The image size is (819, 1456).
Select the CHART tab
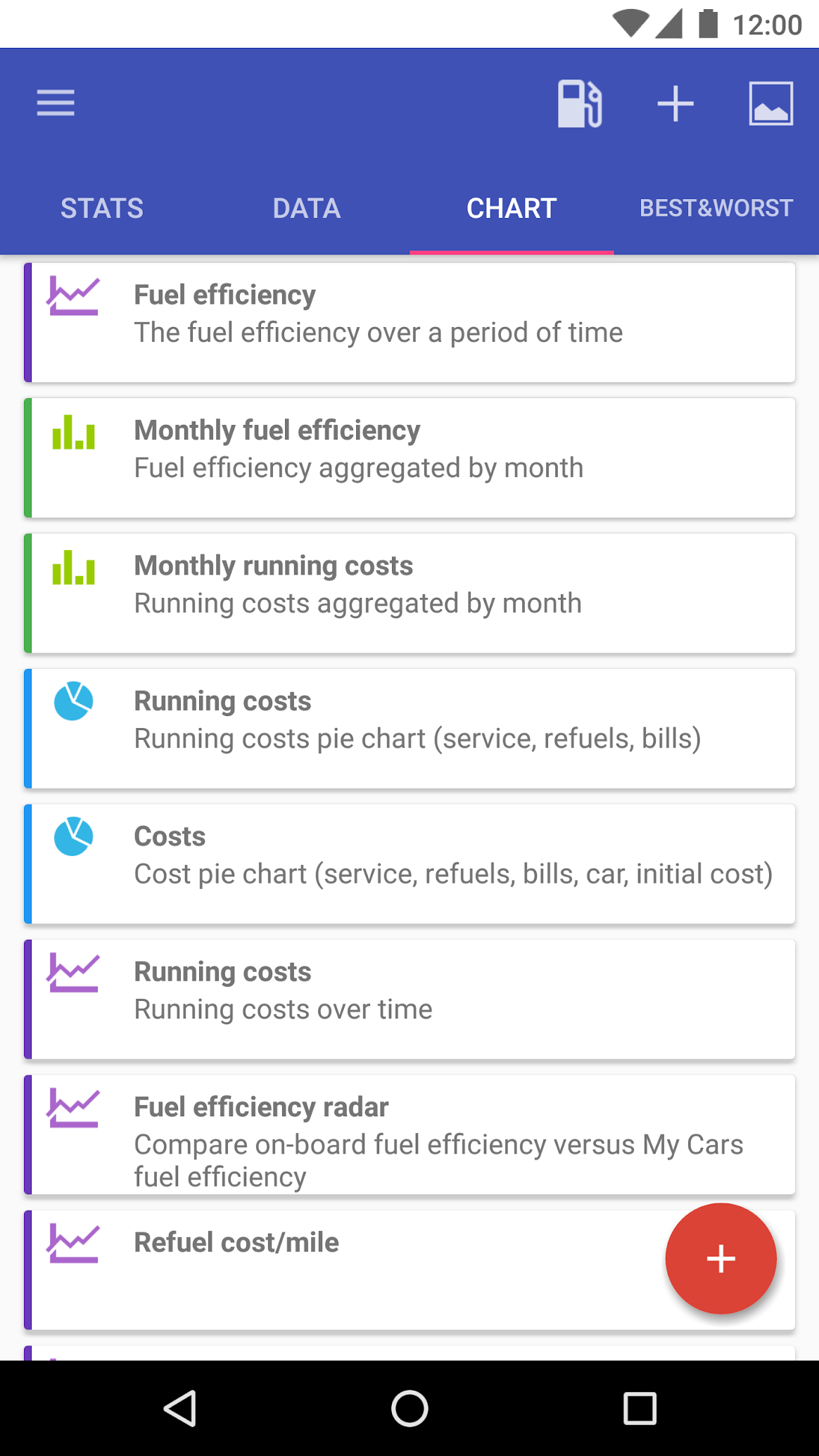[512, 208]
